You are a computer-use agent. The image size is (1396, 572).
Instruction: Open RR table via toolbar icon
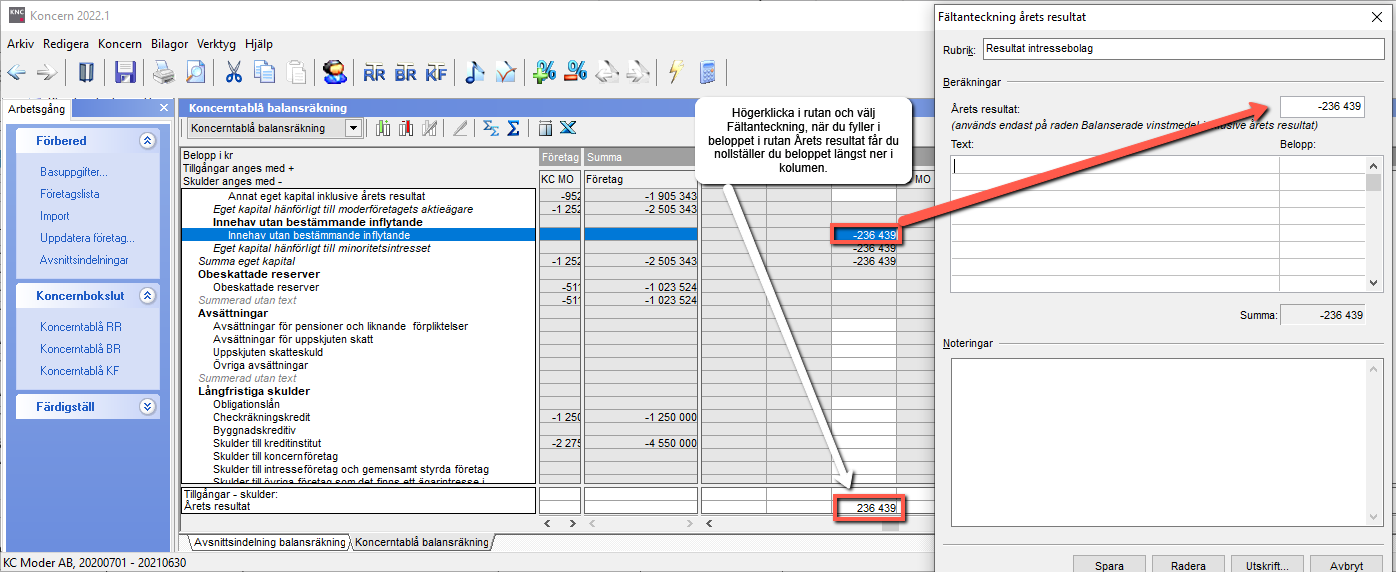[375, 72]
